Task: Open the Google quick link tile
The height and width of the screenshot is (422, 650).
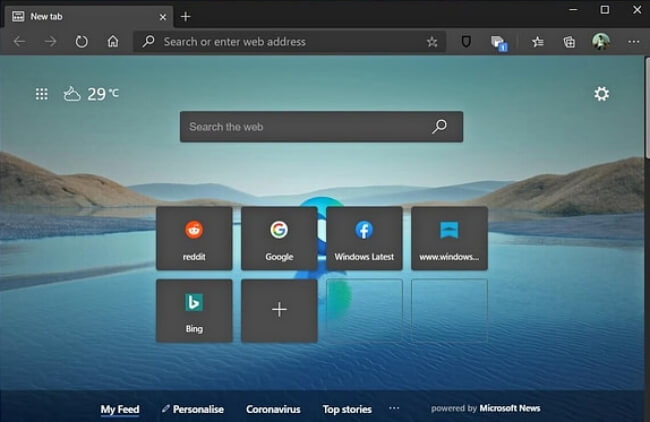Action: click(279, 238)
